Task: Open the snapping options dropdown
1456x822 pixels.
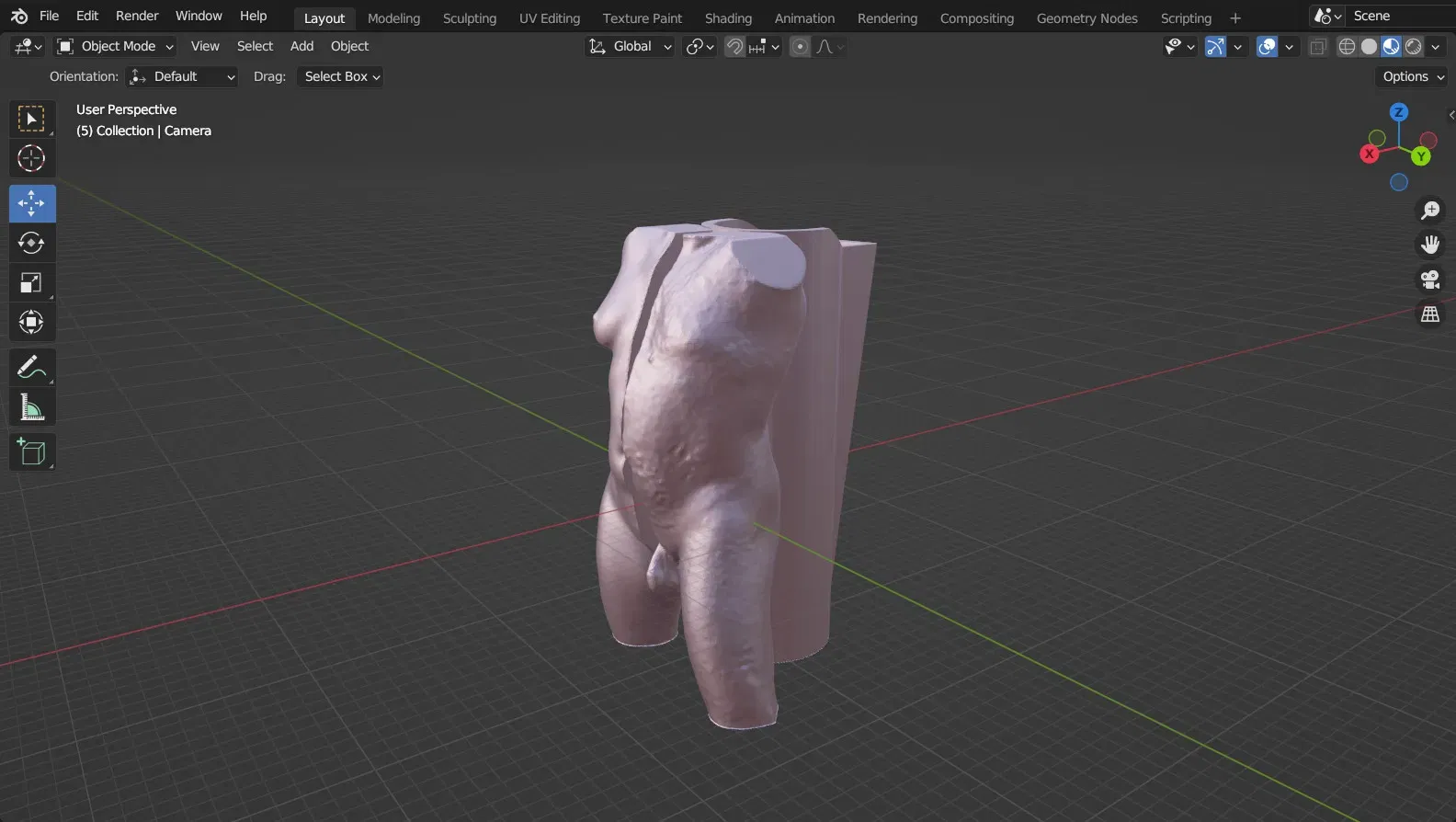Action: [x=764, y=47]
